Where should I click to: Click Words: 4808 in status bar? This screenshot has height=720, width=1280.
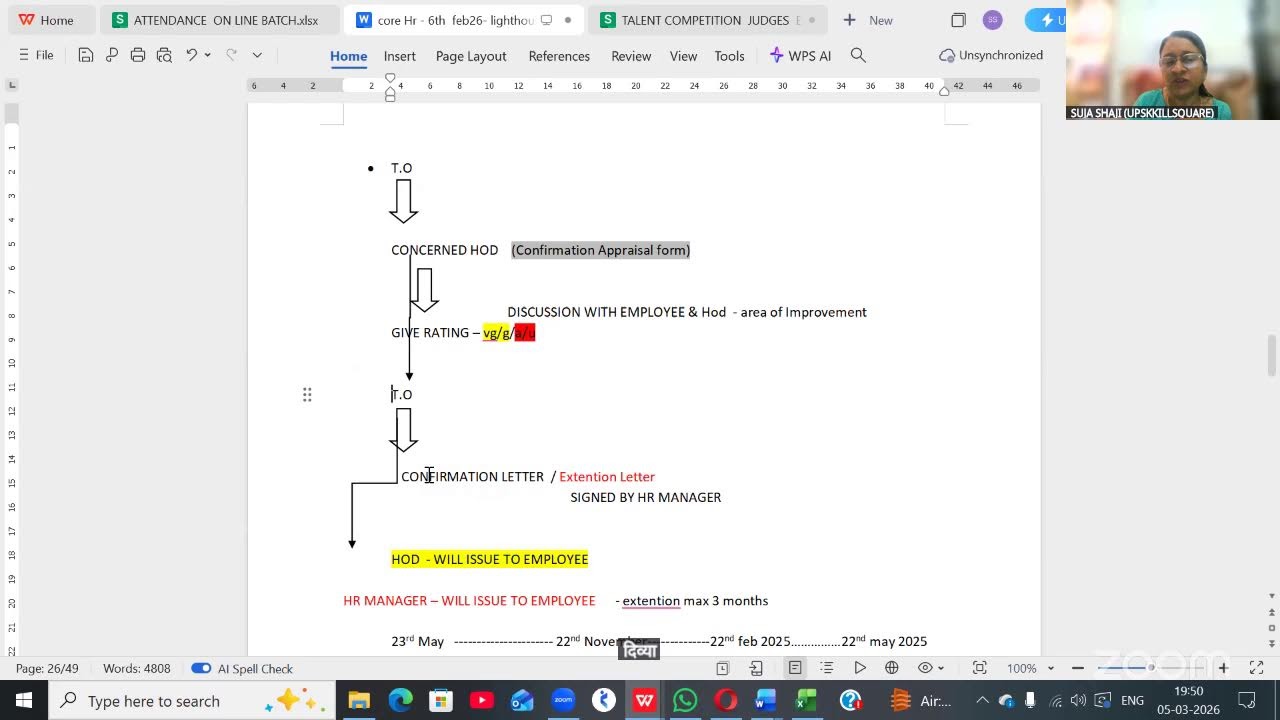click(x=137, y=668)
